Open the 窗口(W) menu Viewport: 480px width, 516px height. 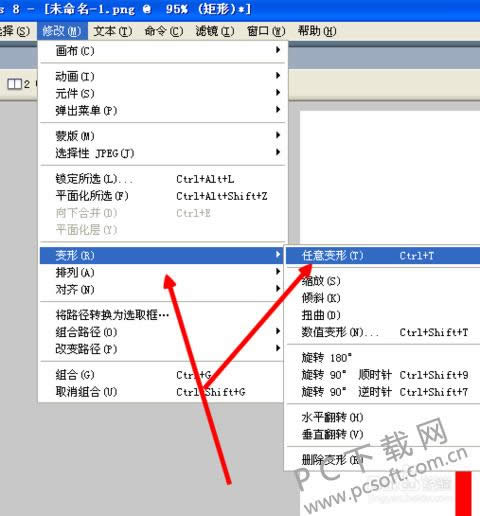[266, 31]
